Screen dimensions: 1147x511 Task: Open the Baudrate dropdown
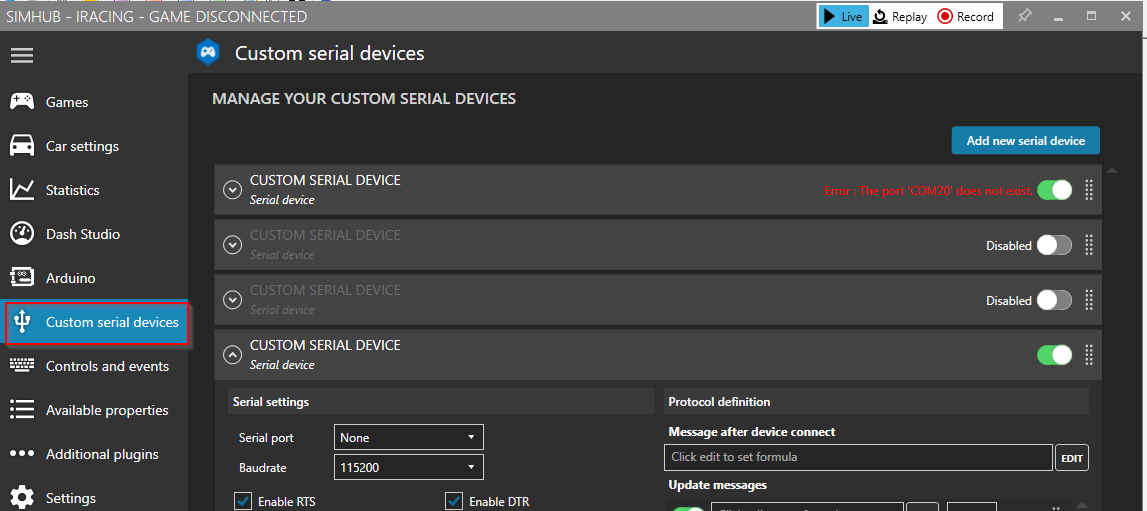click(408, 467)
